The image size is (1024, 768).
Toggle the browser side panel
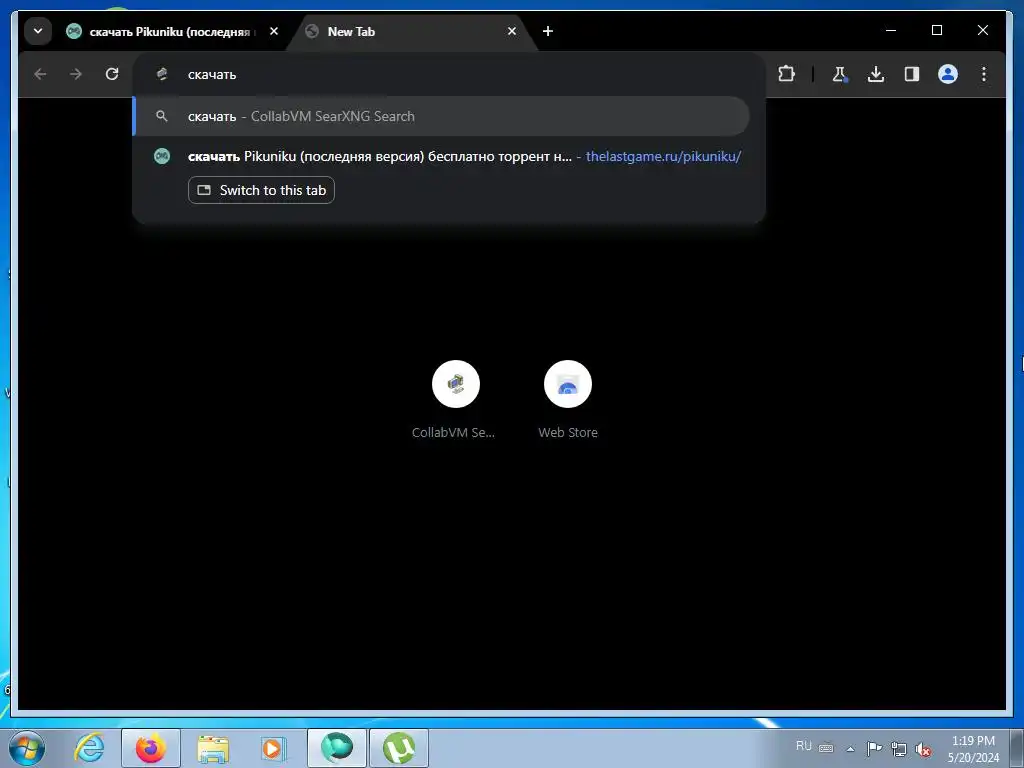912,74
